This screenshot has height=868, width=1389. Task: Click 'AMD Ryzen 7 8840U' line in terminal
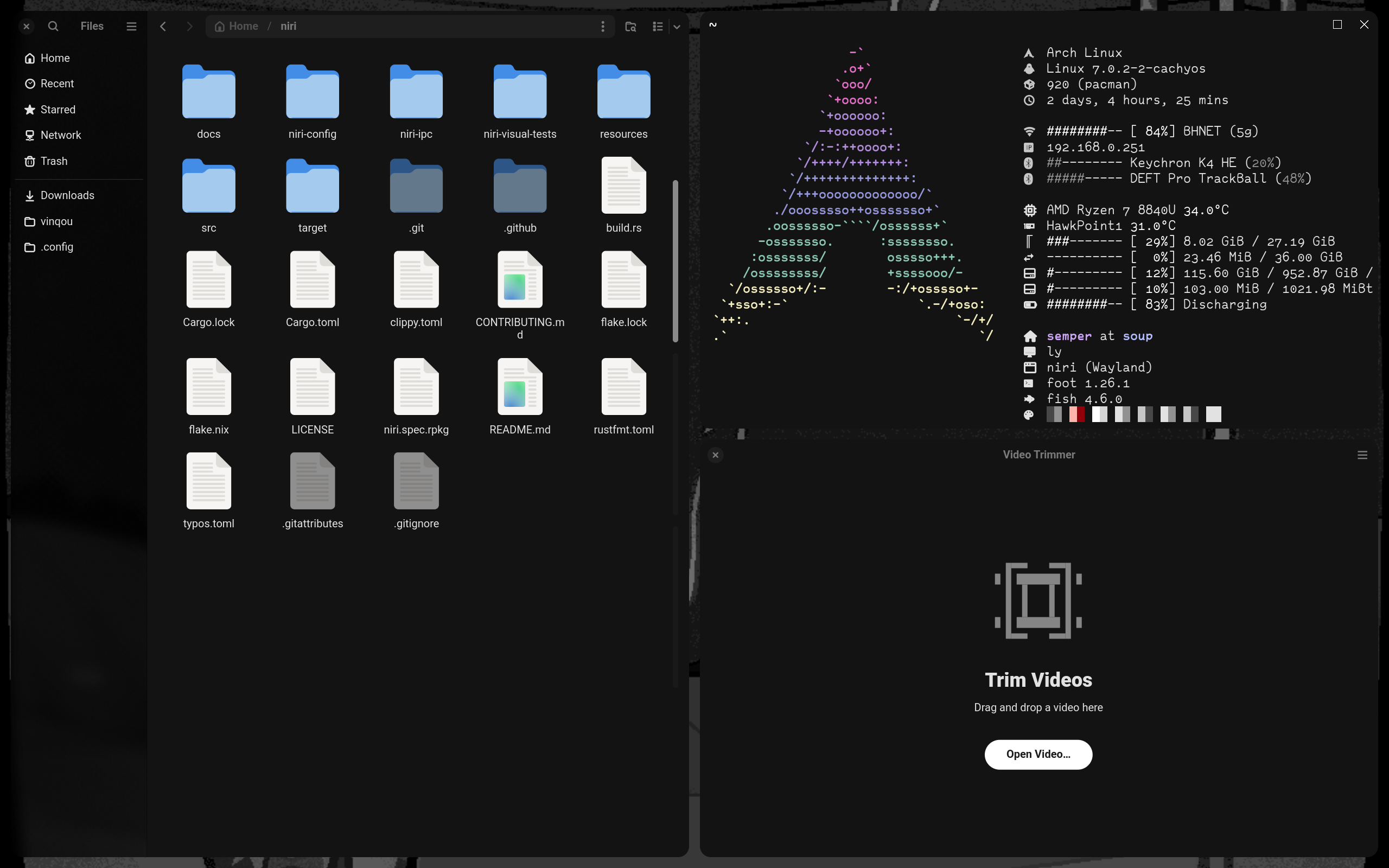1137,210
